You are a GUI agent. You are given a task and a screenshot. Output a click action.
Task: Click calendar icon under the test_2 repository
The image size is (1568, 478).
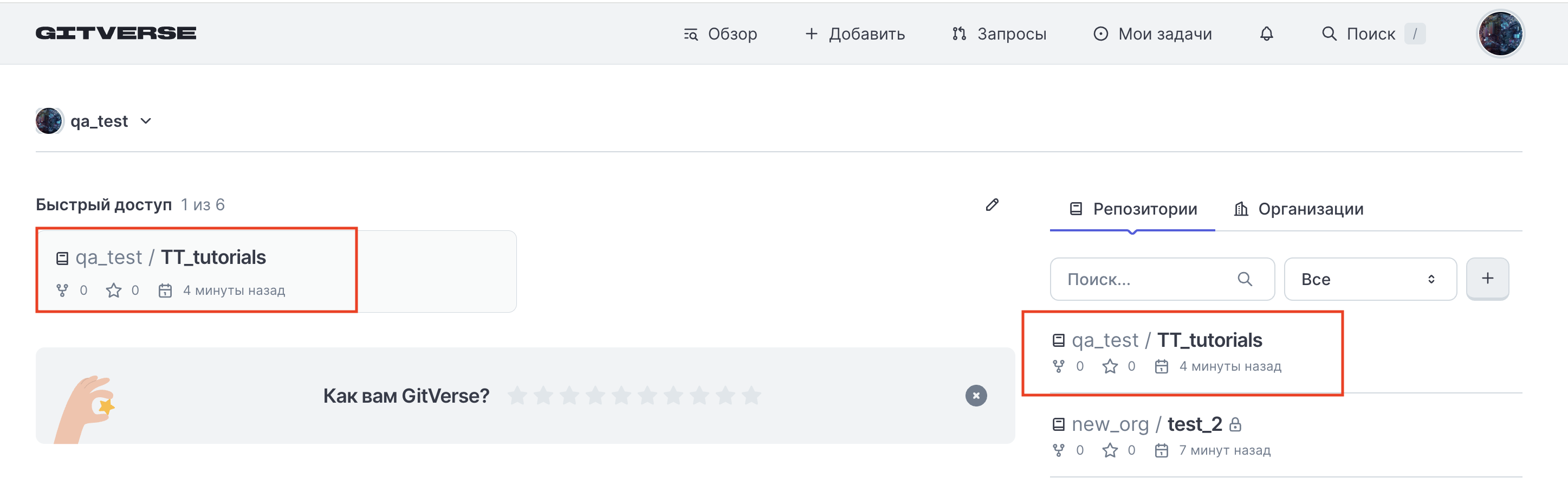click(1162, 450)
